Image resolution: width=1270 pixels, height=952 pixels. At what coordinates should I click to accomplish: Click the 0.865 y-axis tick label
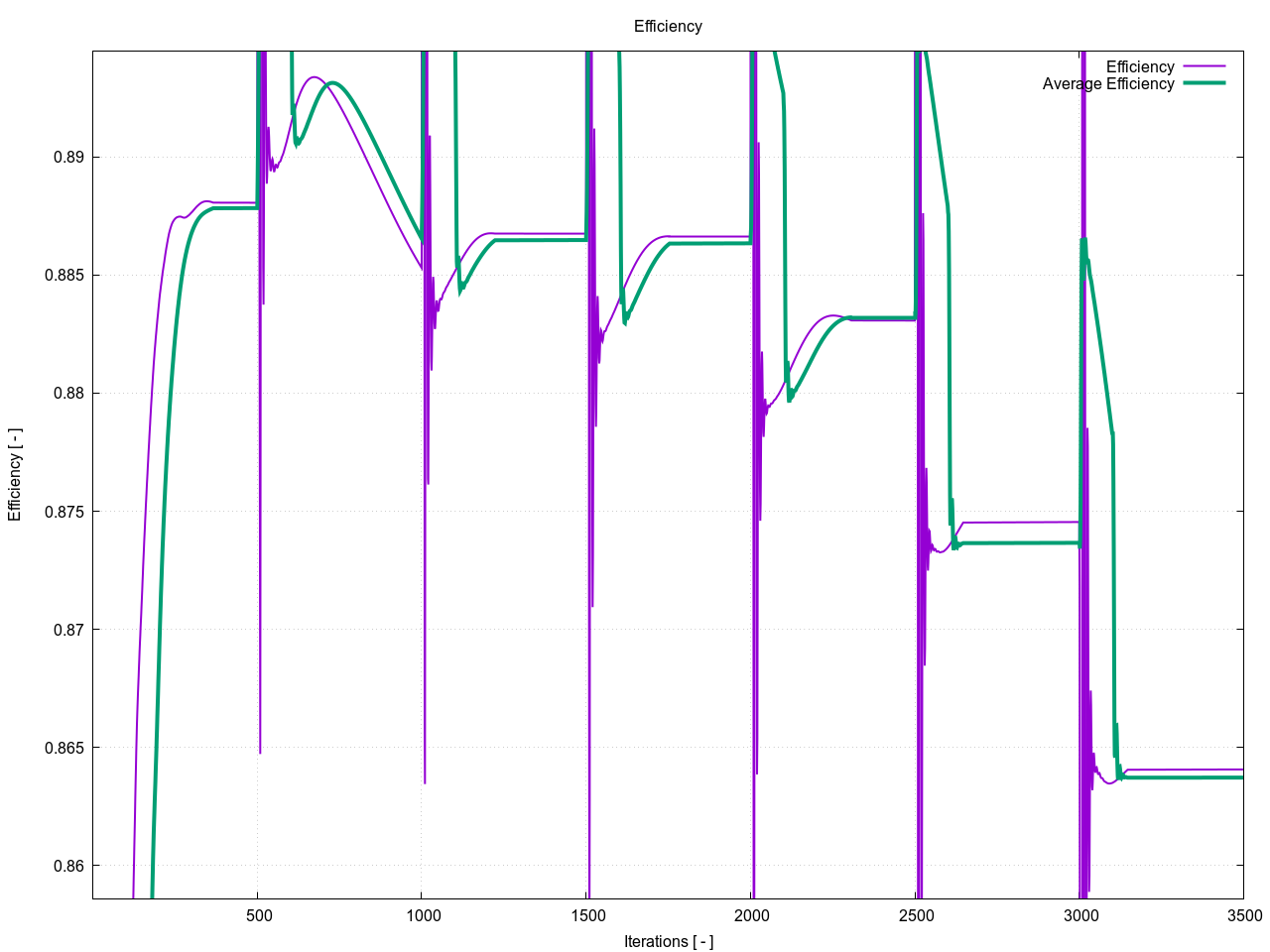tap(65, 748)
